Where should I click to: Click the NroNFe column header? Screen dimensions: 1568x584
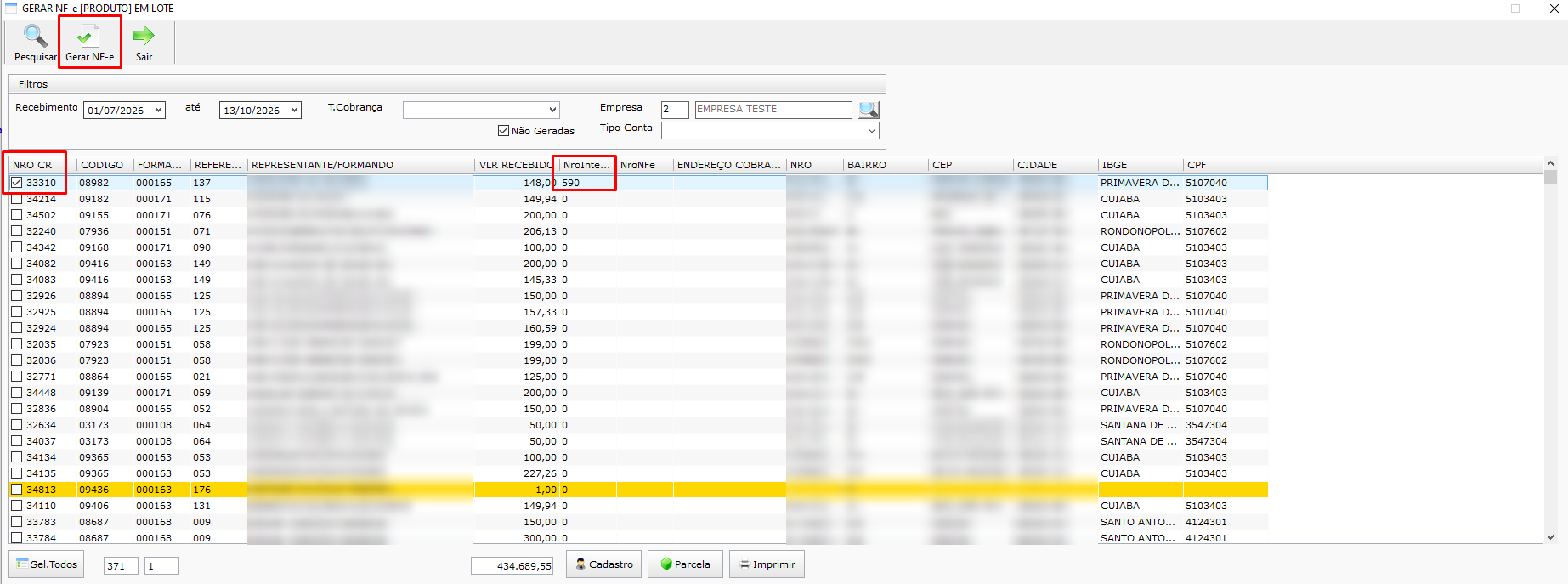(x=645, y=165)
